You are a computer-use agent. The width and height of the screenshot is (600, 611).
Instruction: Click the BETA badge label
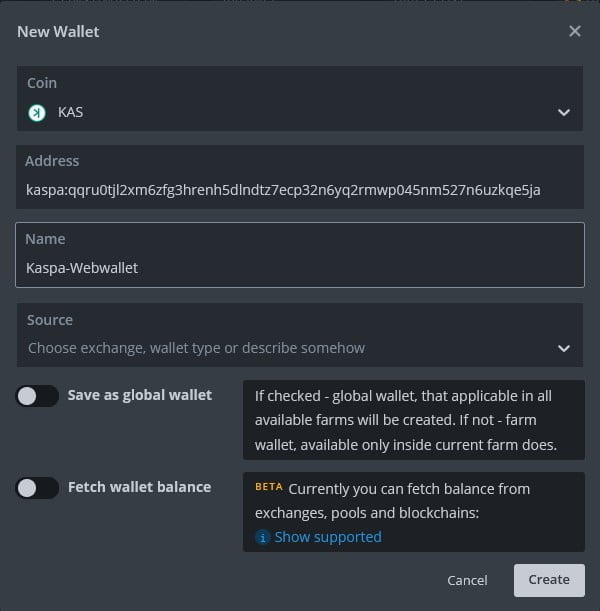[268, 488]
